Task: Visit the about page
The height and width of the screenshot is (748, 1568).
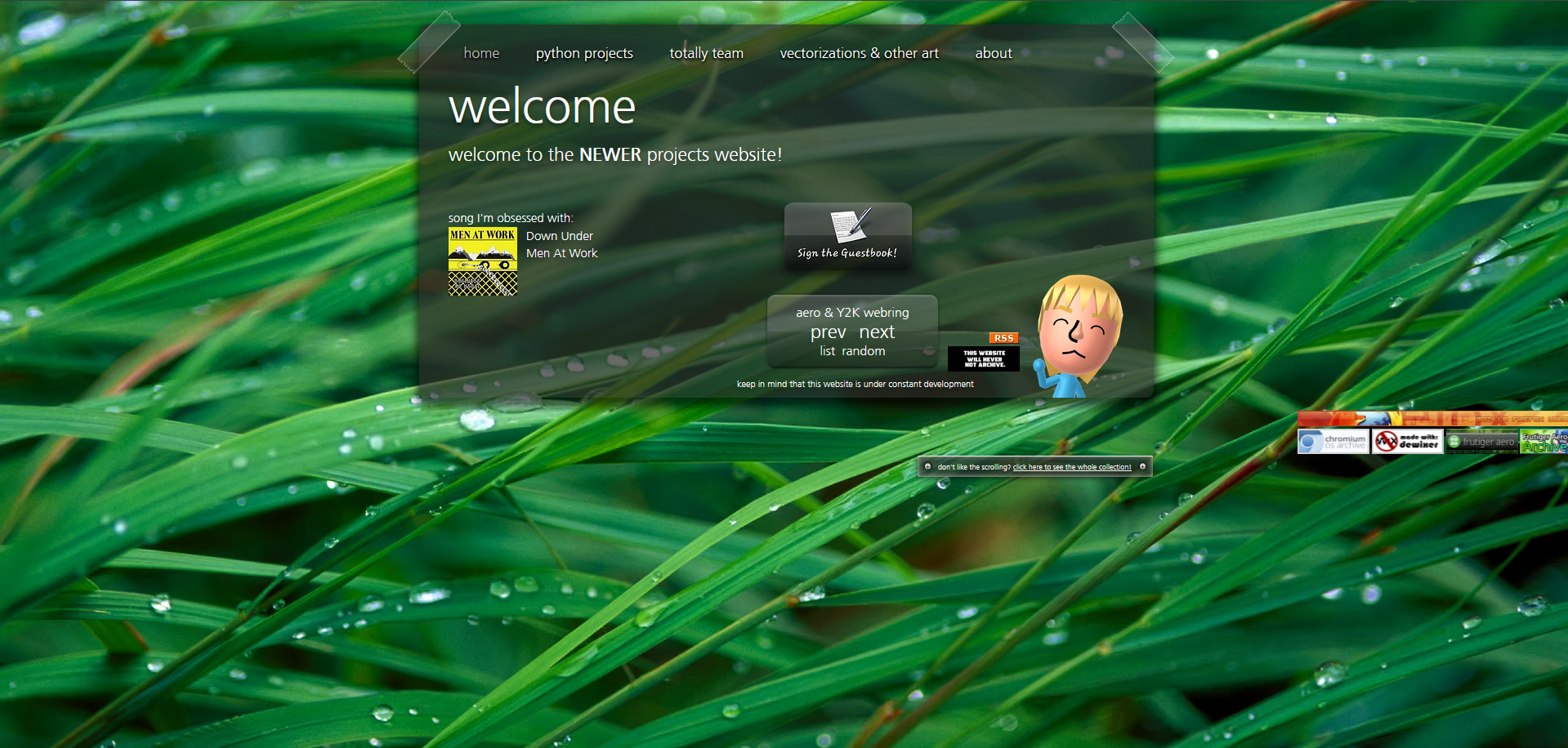Action: pyautogui.click(x=993, y=53)
